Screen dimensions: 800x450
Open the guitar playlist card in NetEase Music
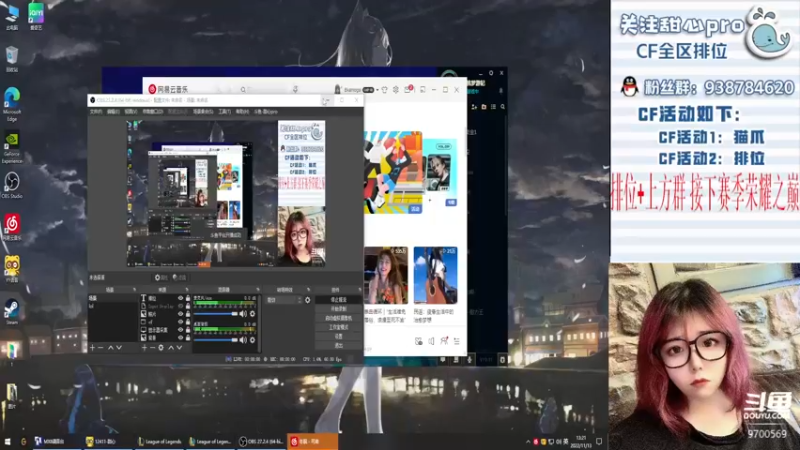pyautogui.click(x=435, y=275)
